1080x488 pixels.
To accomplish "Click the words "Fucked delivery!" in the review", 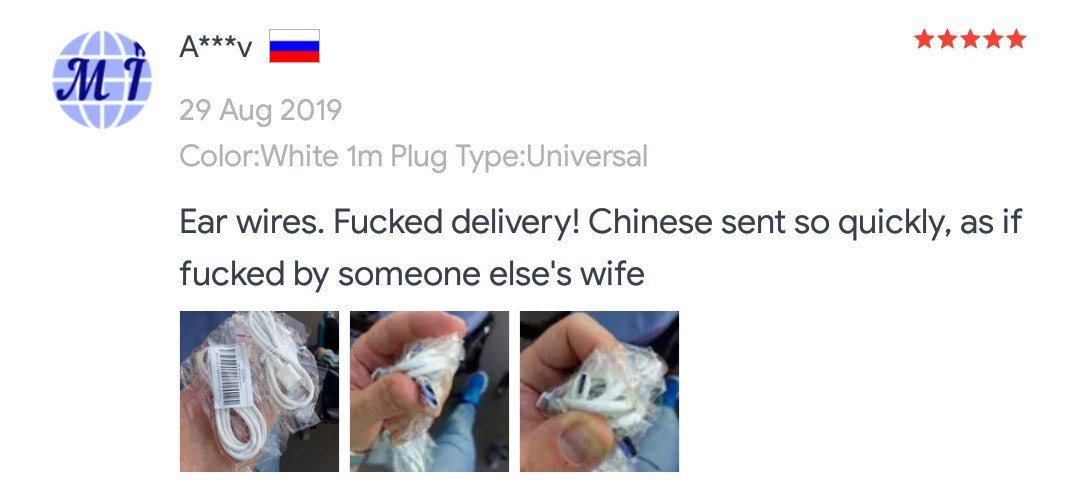I will point(455,222).
